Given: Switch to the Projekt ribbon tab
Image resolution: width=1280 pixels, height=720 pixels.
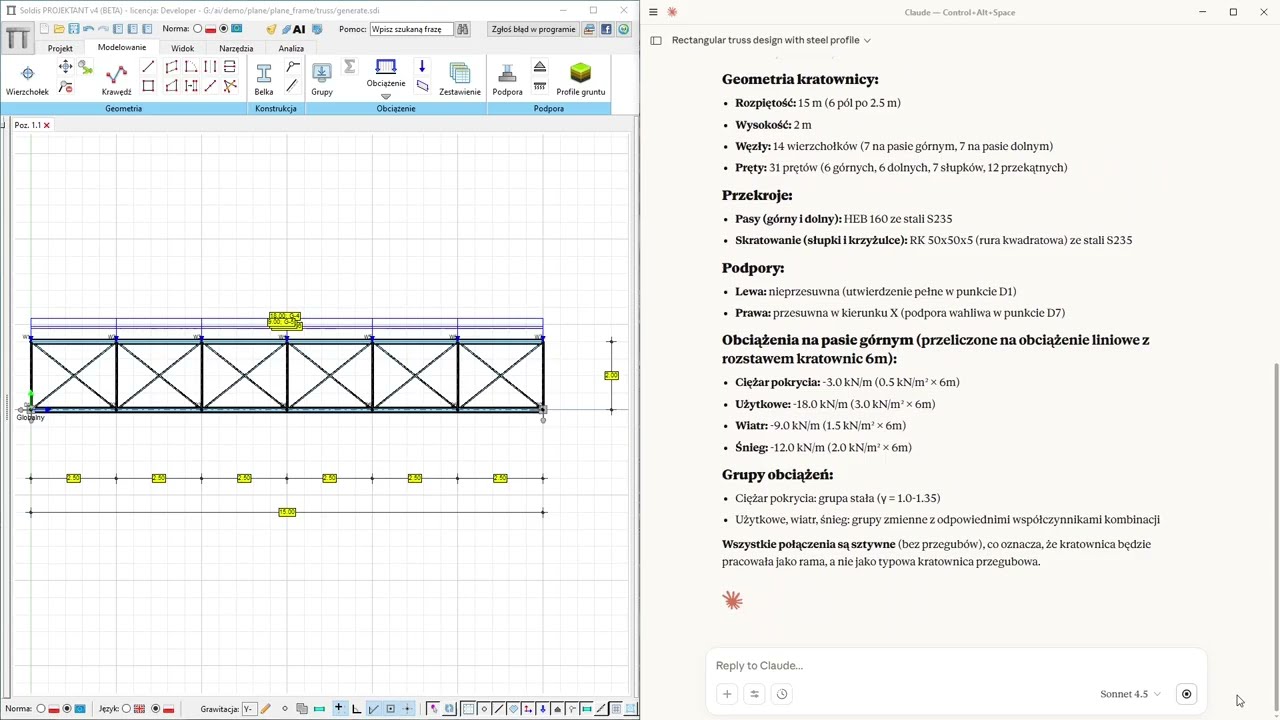Looking at the screenshot, I should pyautogui.click(x=60, y=48).
